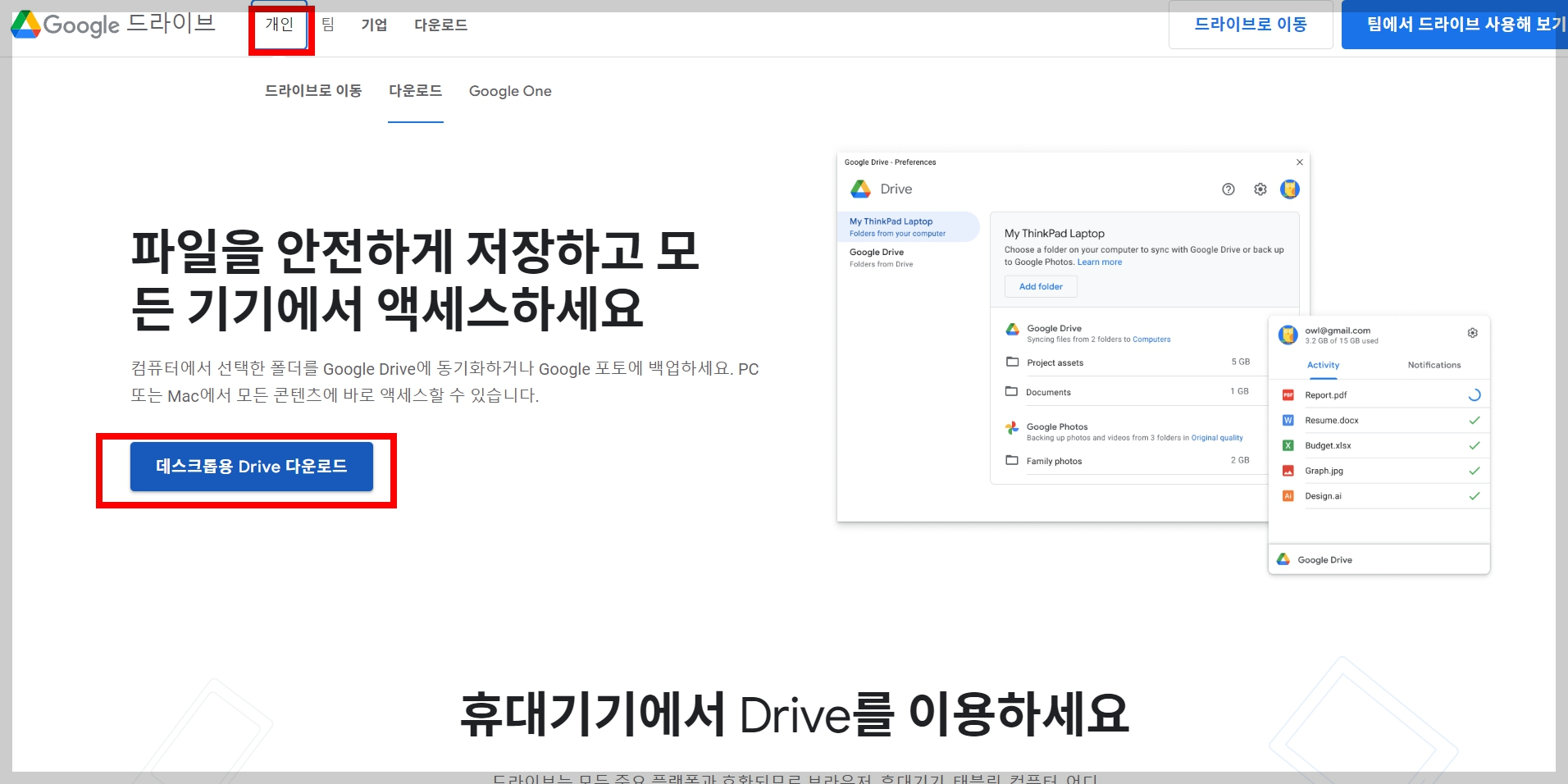The height and width of the screenshot is (784, 1568).
Task: Click the '3.2 GB of 15 GB used' text
Action: pos(1342,341)
